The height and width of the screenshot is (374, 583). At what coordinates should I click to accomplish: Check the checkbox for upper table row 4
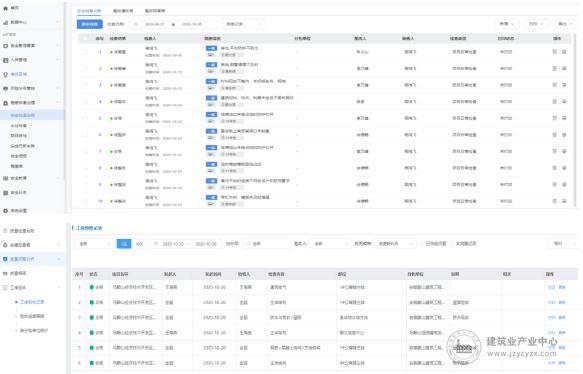(x=86, y=101)
